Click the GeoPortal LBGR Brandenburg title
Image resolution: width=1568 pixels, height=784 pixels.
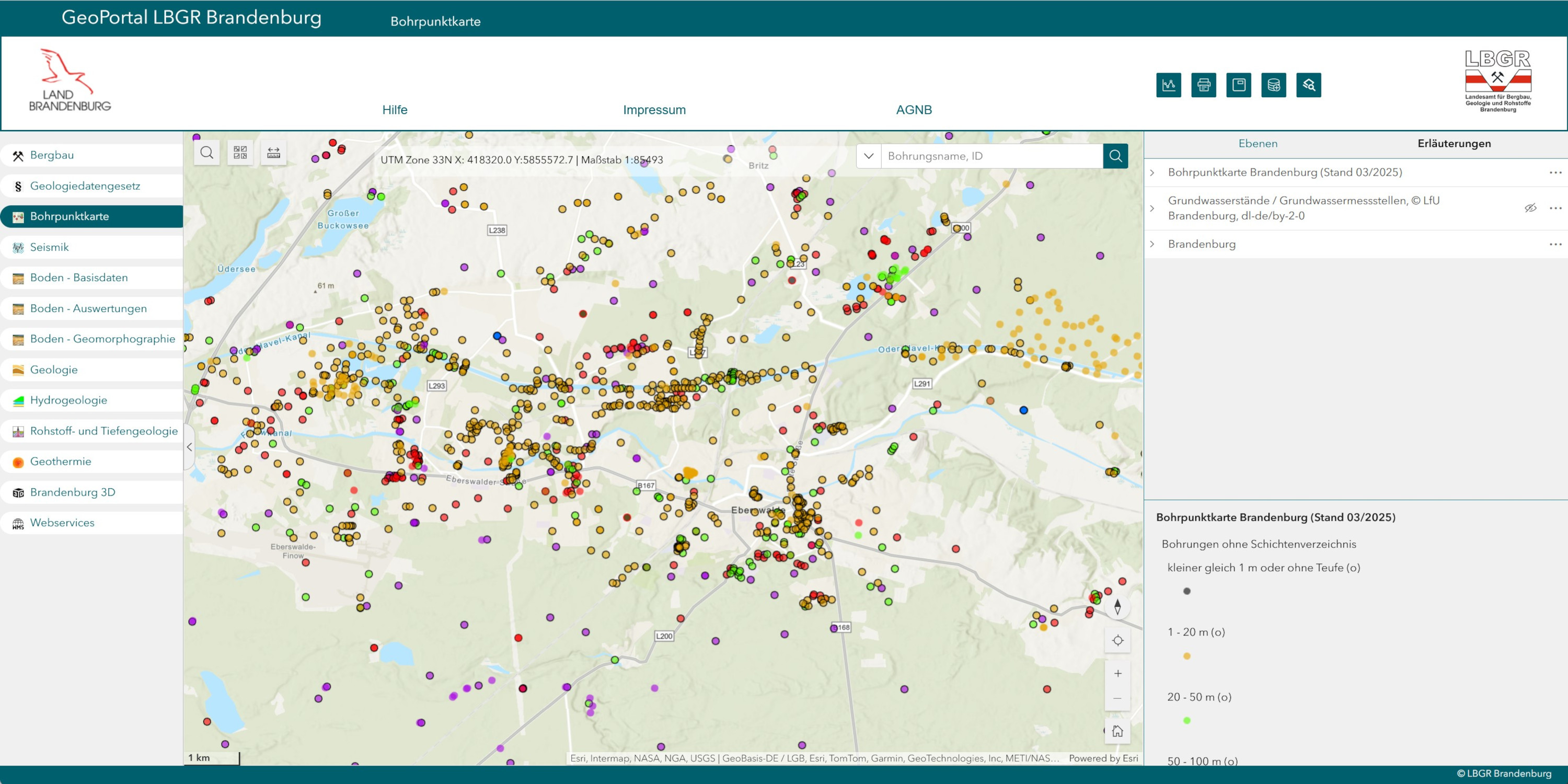191,17
